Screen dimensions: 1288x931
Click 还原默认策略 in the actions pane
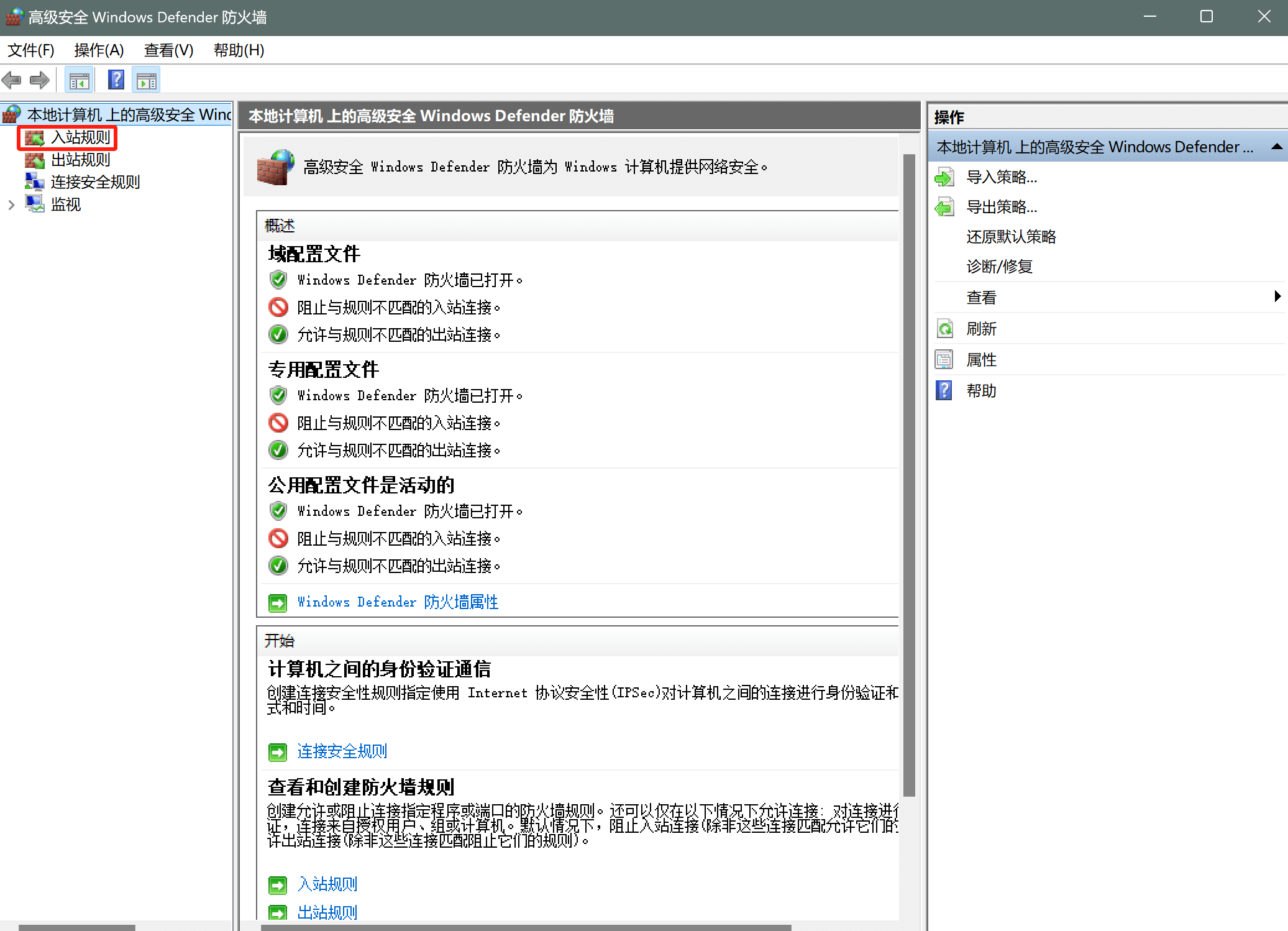[1011, 237]
